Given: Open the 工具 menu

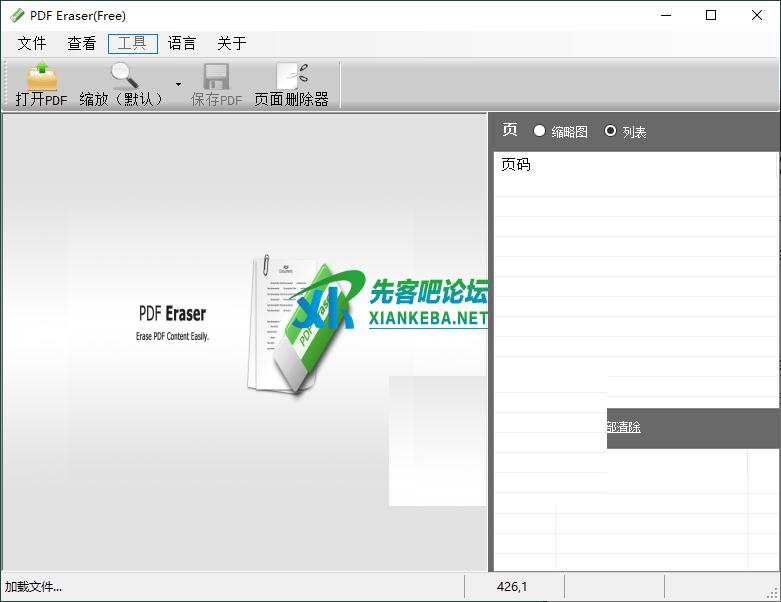Looking at the screenshot, I should (132, 44).
